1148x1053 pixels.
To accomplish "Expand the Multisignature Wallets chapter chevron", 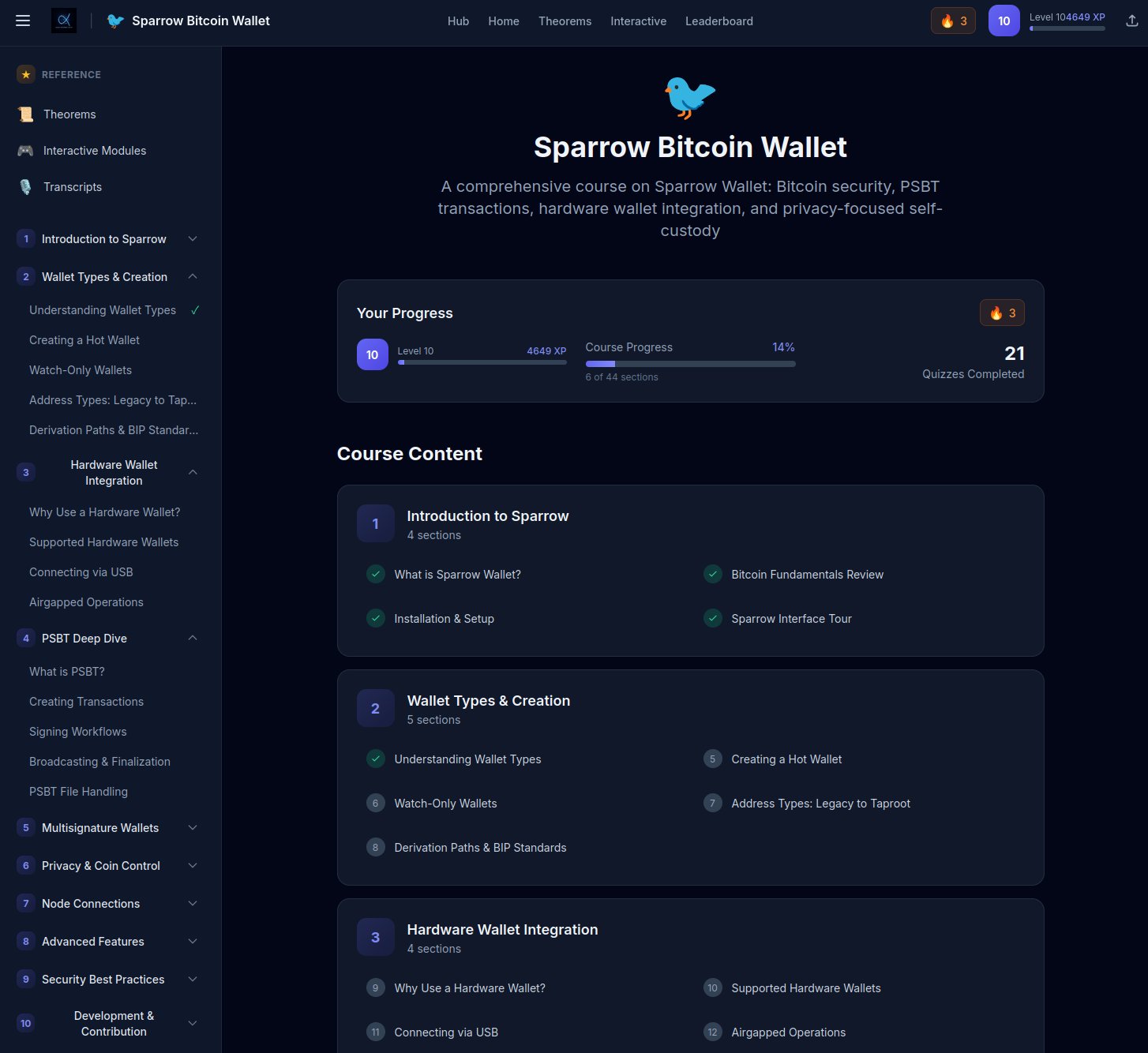I will pos(193,828).
